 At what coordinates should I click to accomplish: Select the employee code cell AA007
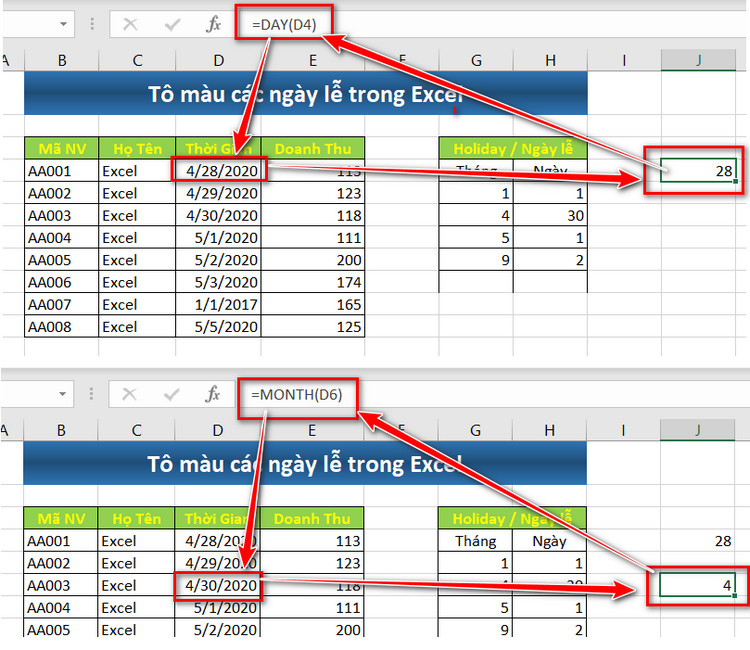coord(61,304)
